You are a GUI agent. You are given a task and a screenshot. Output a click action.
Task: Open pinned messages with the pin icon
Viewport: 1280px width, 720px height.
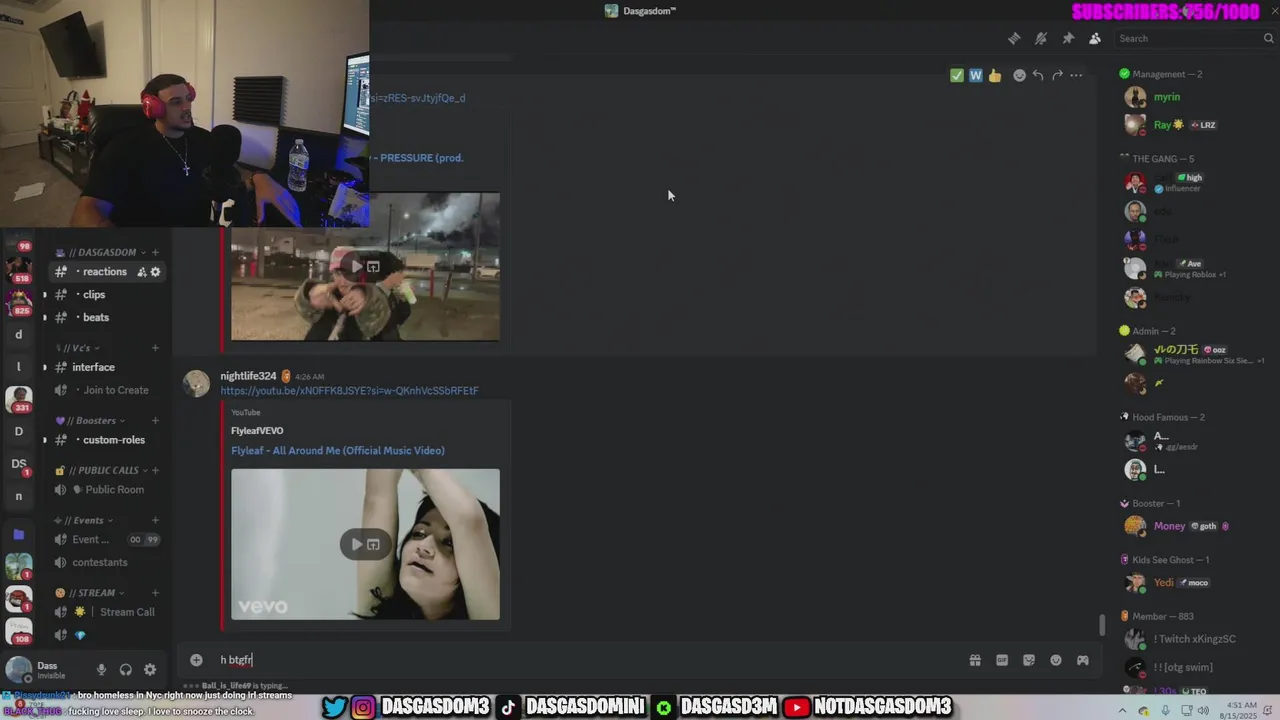pos(1068,38)
